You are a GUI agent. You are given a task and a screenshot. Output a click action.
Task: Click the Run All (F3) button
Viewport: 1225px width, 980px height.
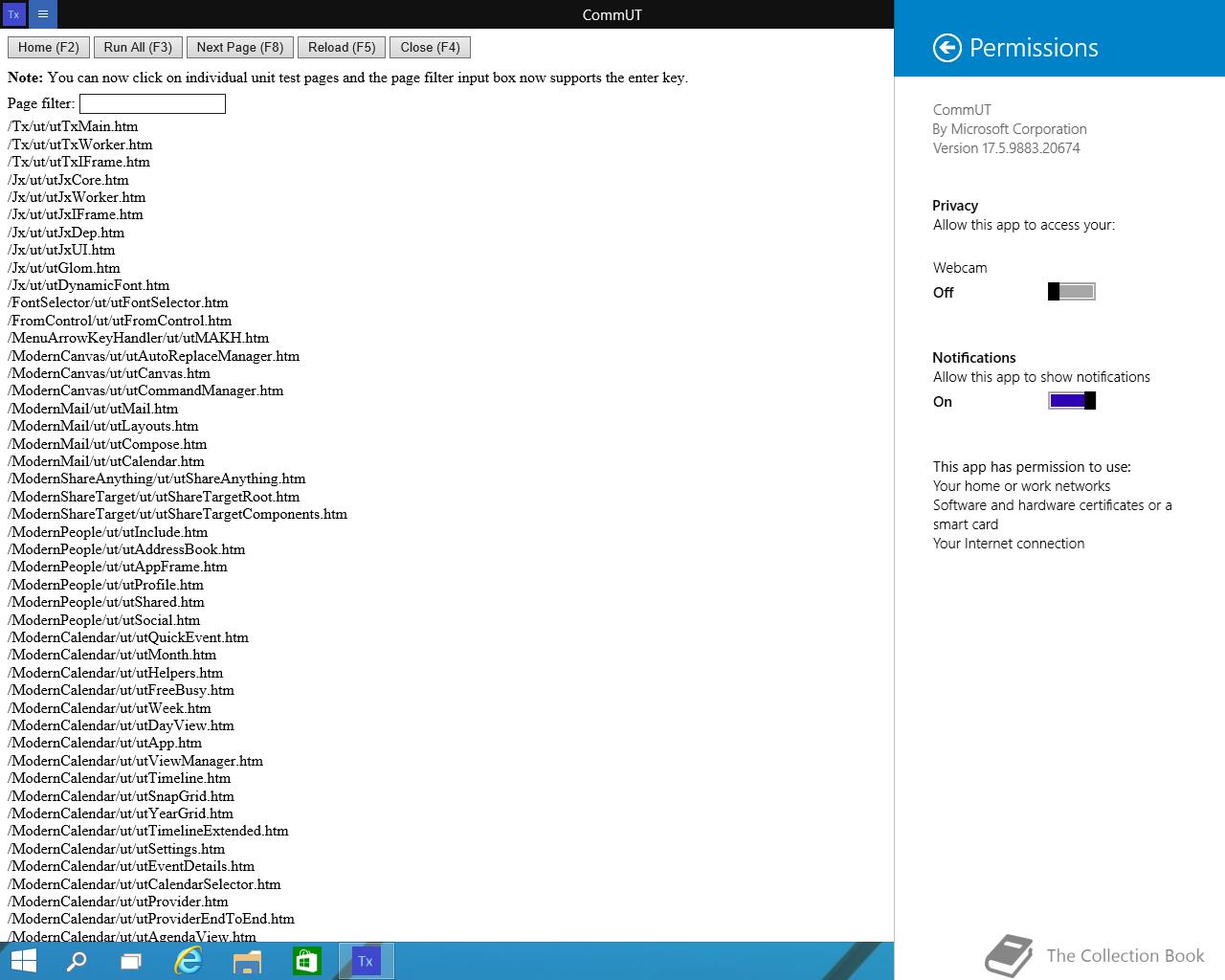click(x=138, y=48)
